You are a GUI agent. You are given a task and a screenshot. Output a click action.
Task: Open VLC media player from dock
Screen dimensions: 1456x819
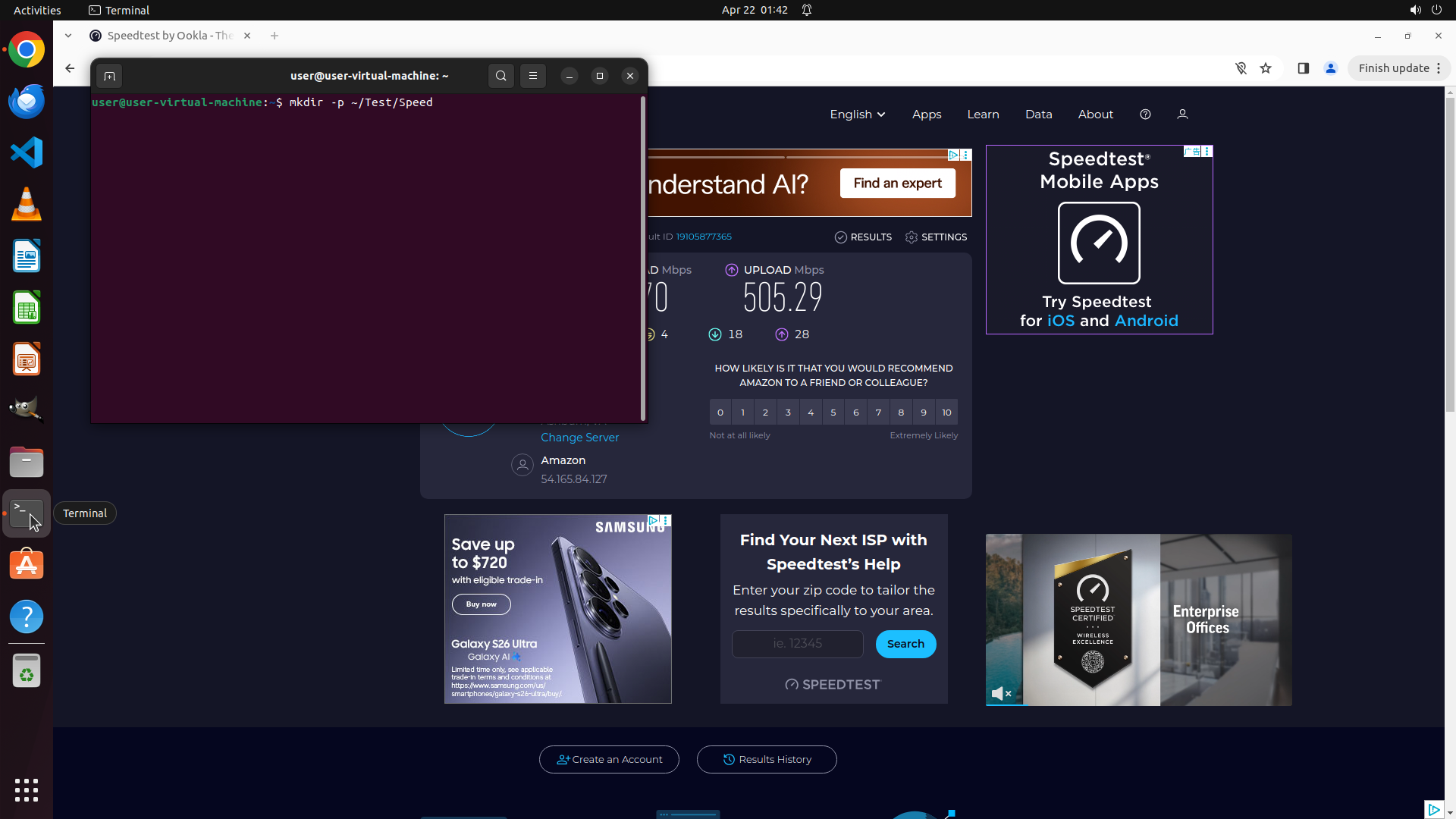click(x=27, y=204)
